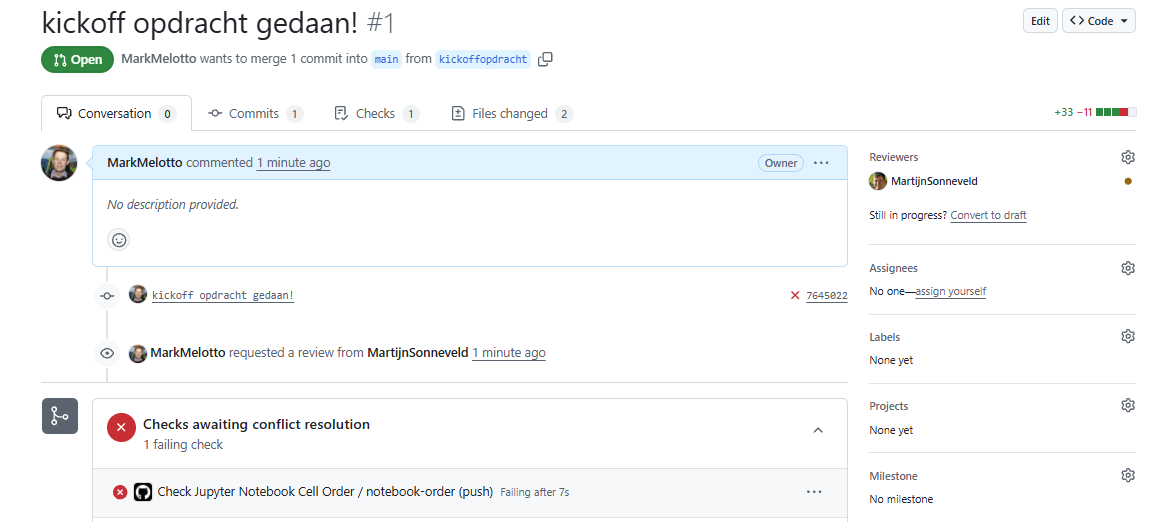Screen dimensions: 1164x522
Task: Click the pull request title 'kickoff opdracht gedaan!'
Action: 200,22
